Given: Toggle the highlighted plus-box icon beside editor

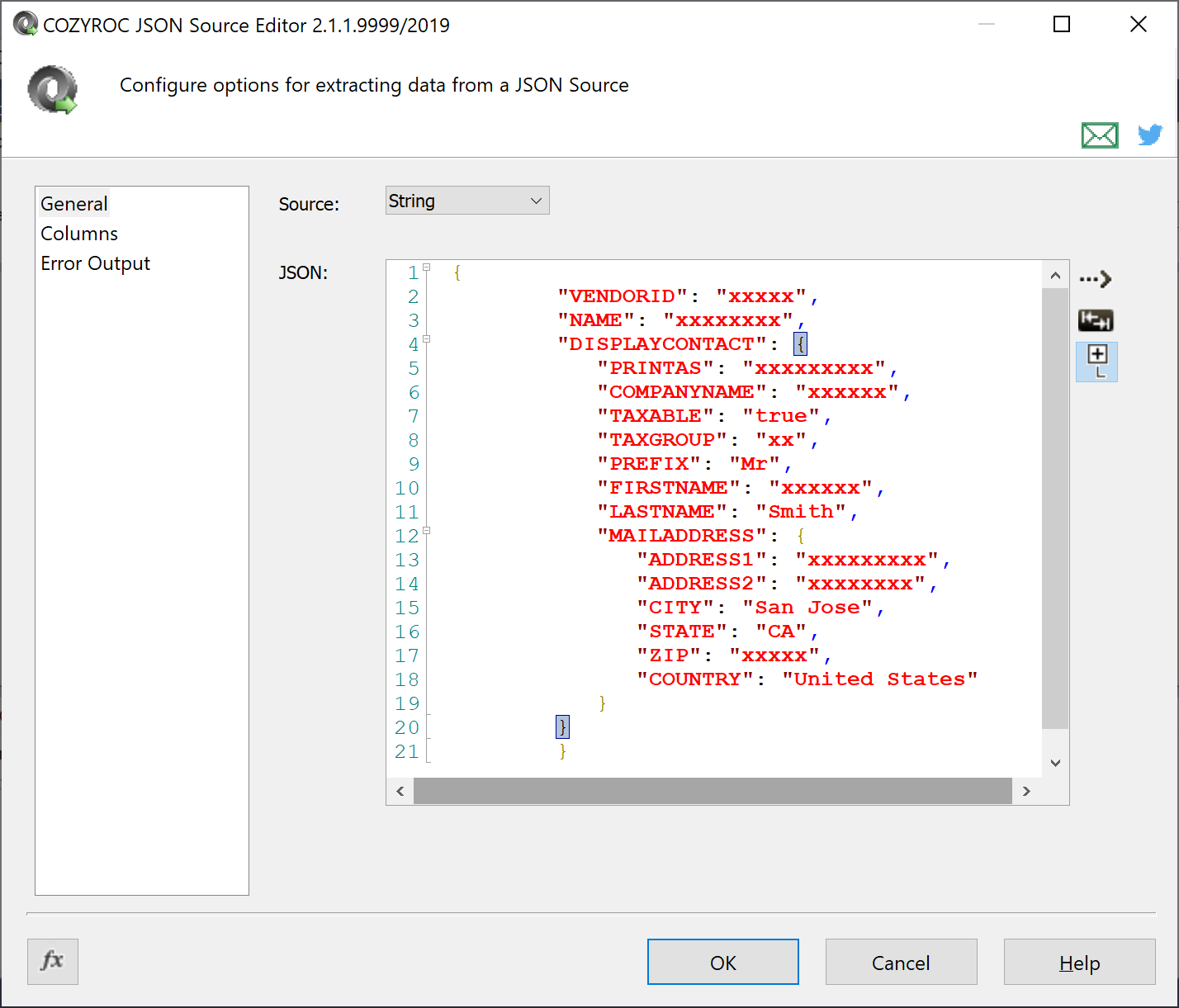Looking at the screenshot, I should click(x=1097, y=362).
